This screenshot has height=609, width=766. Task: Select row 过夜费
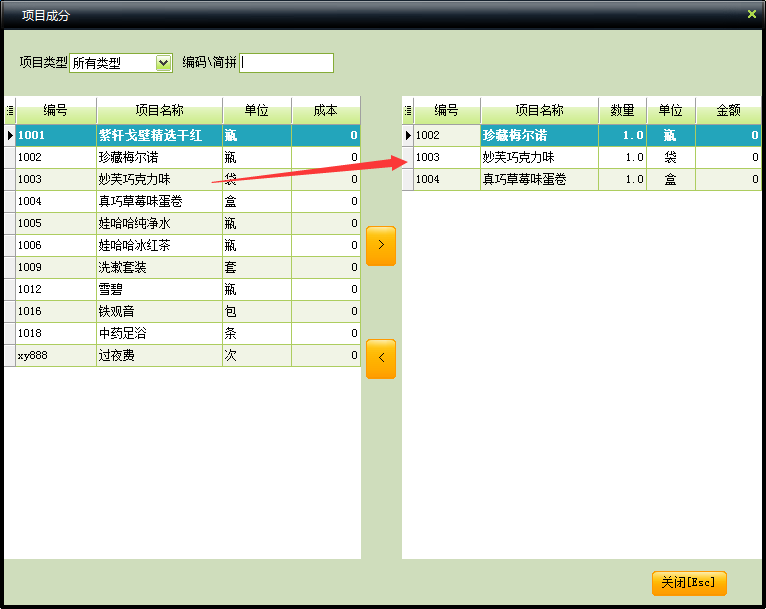pos(182,355)
